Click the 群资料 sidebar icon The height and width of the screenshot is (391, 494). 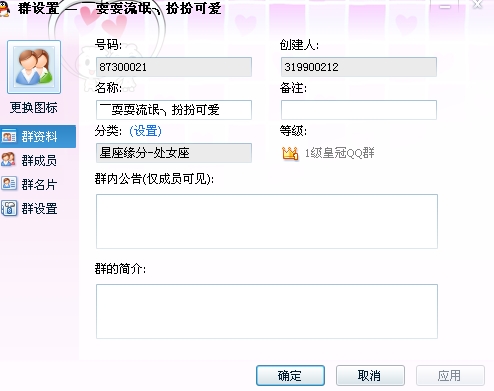9,137
